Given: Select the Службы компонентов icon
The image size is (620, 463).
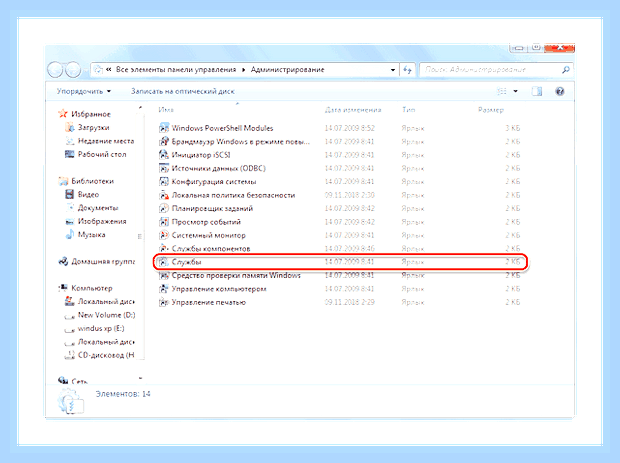Looking at the screenshot, I should click(164, 249).
